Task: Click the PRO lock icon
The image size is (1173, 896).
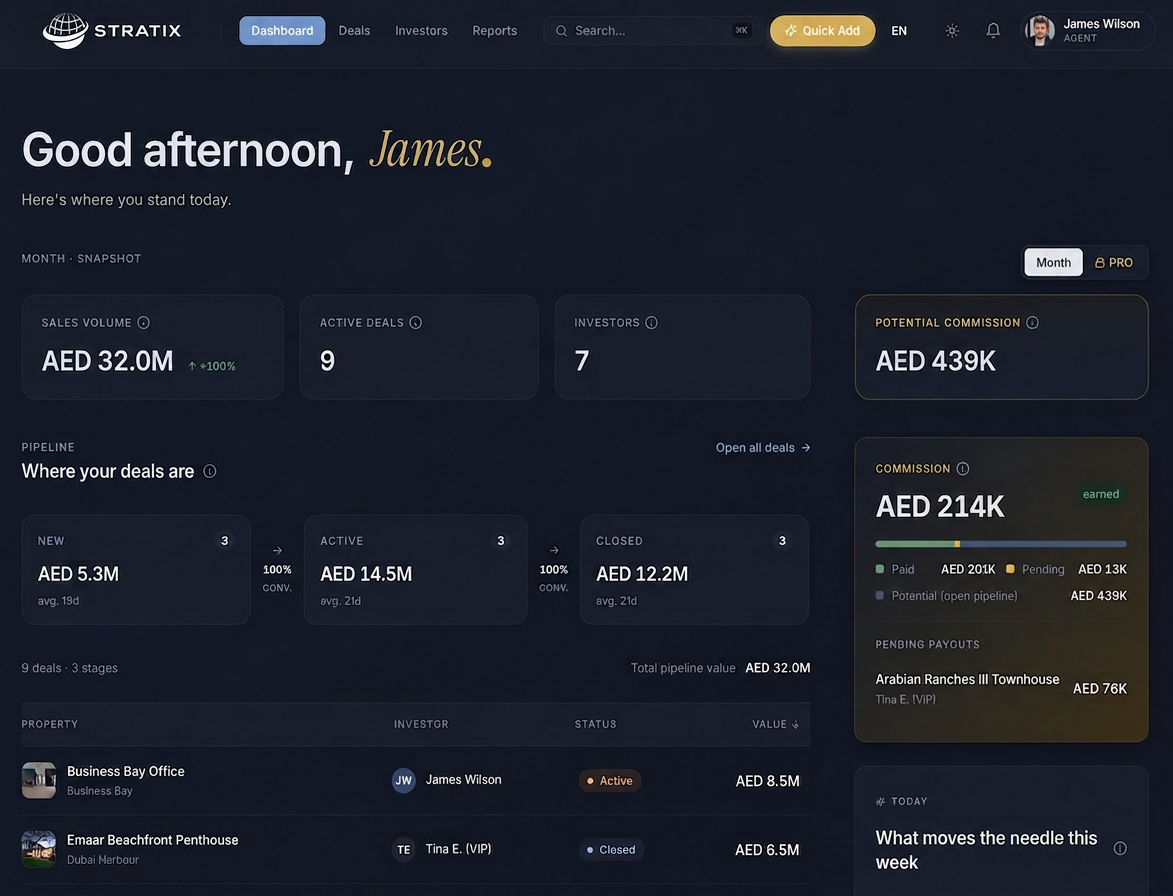Action: (1100, 263)
